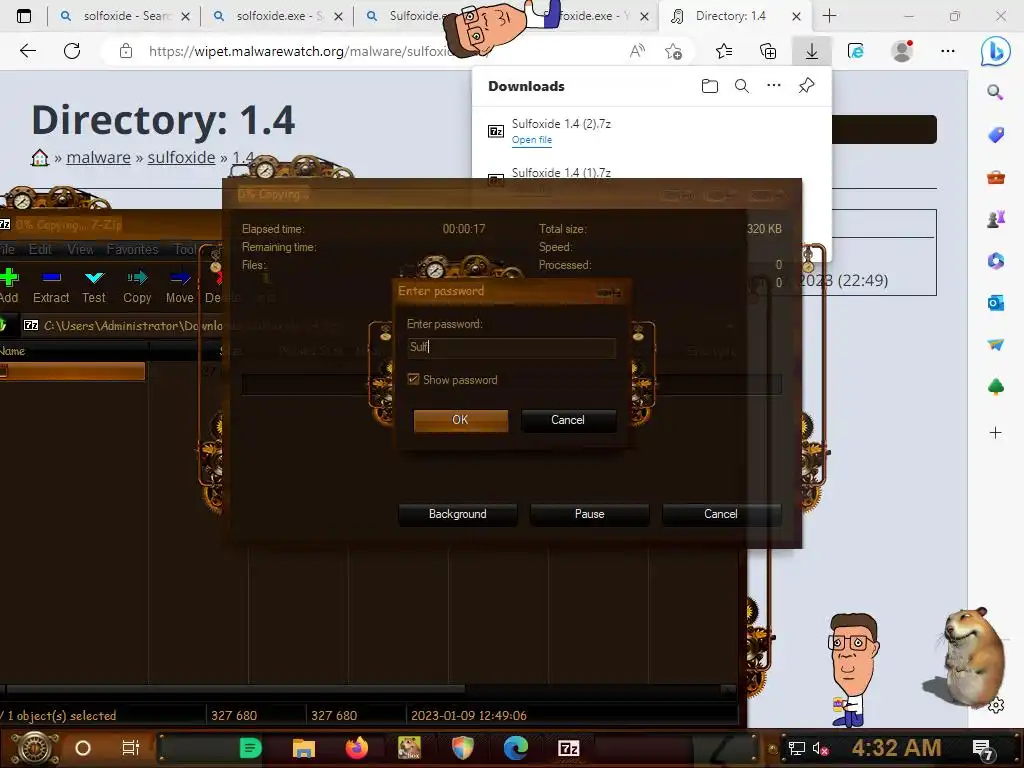Click the Edge taskbar icon
This screenshot has height=768, width=1024.
click(x=515, y=748)
